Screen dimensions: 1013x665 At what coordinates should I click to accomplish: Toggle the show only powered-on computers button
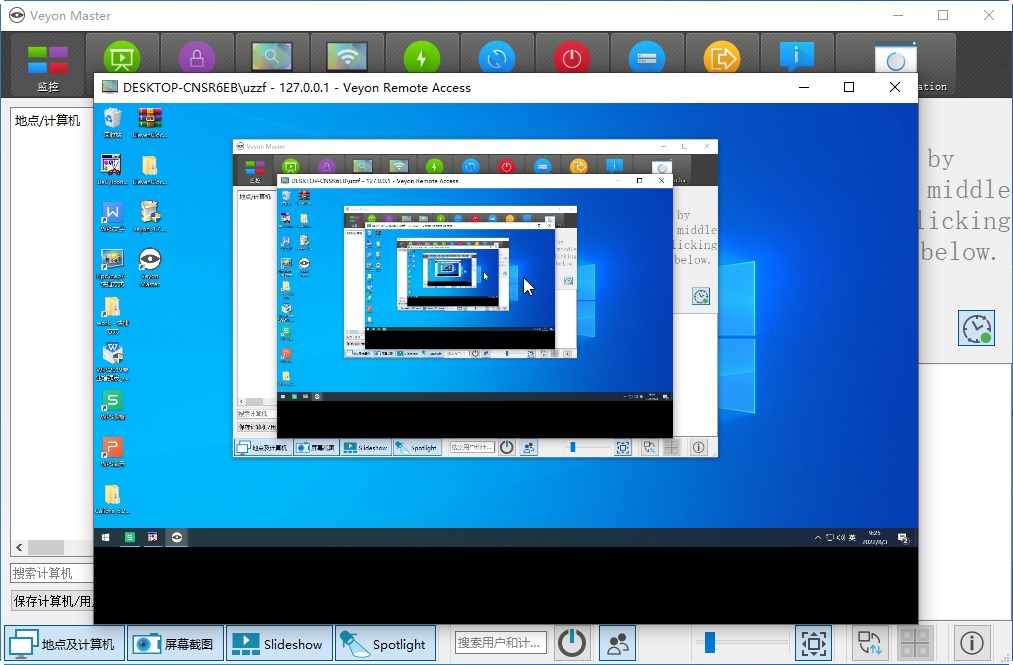coord(572,643)
